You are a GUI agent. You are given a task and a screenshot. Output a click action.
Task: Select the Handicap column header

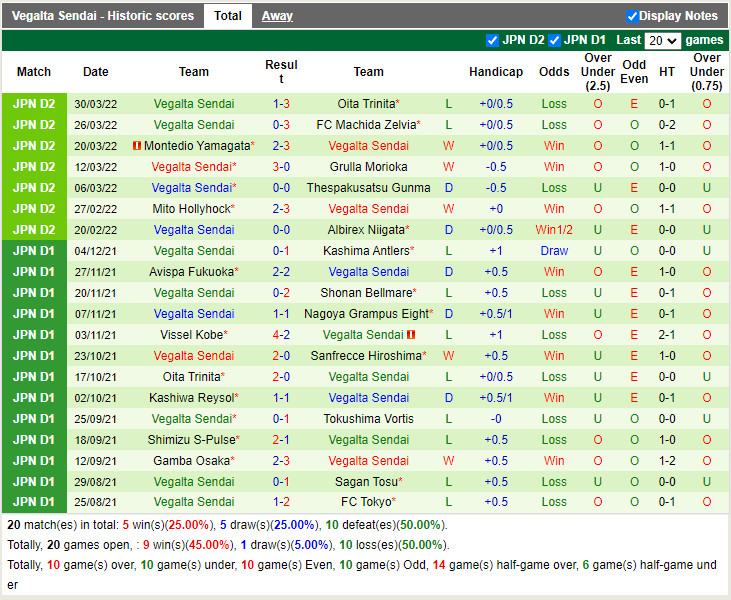pos(496,72)
